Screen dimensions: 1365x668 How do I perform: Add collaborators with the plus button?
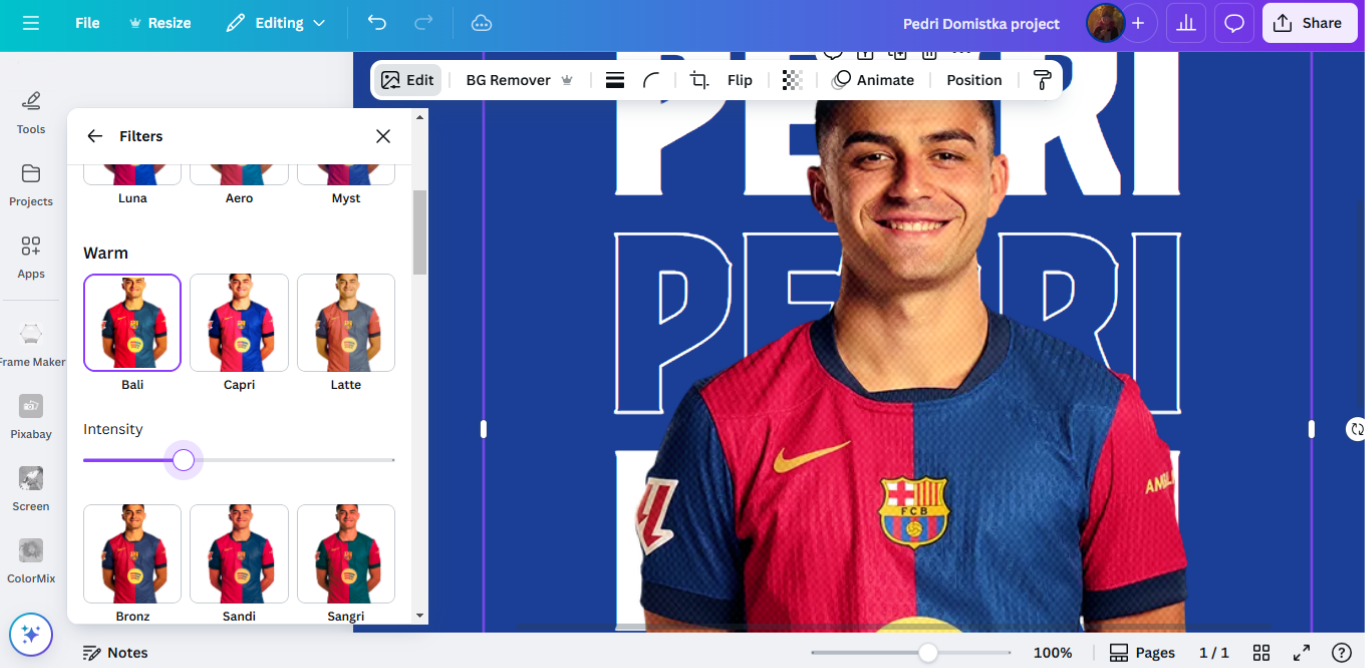(x=1138, y=23)
